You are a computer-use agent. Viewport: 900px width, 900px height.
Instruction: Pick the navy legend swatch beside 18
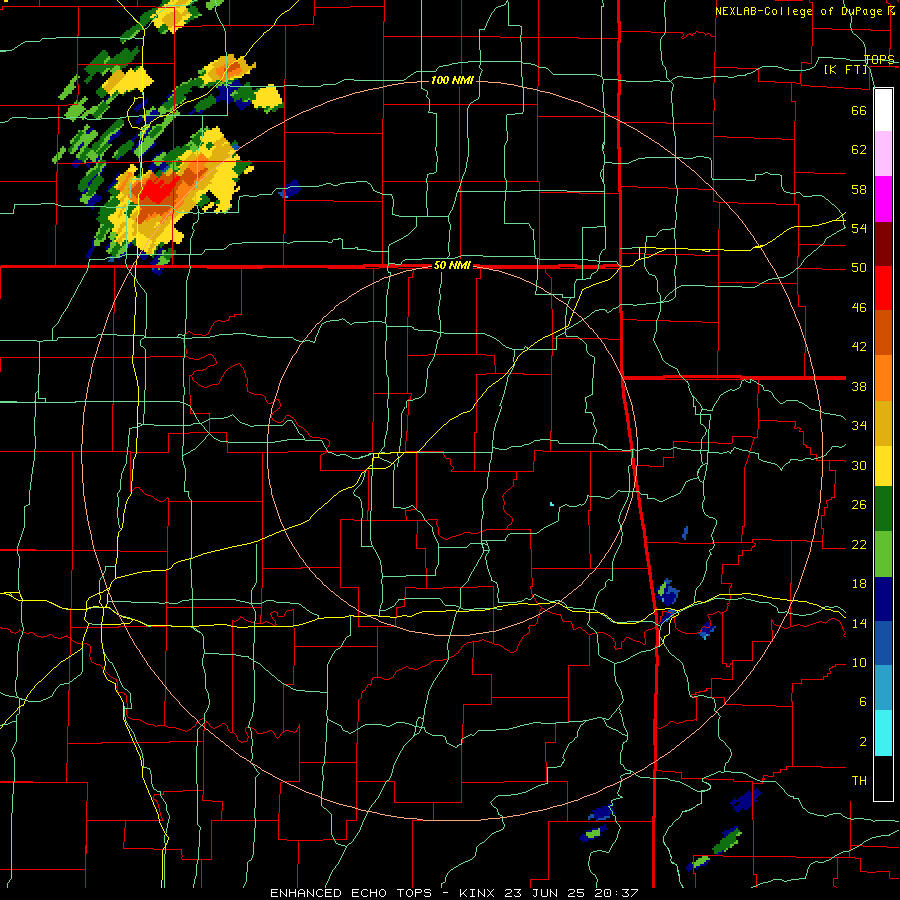point(883,599)
